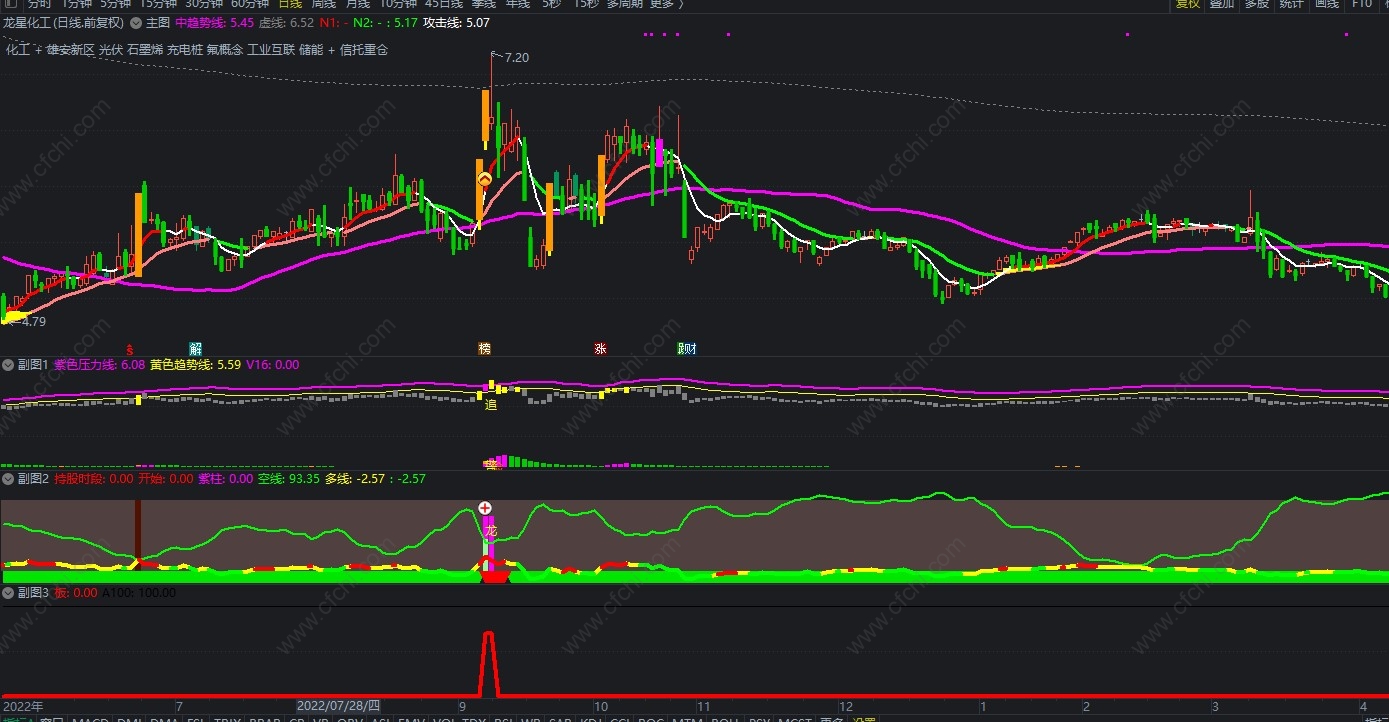Select the 5秒 period tab
The width and height of the screenshot is (1389, 722).
pos(551,4)
